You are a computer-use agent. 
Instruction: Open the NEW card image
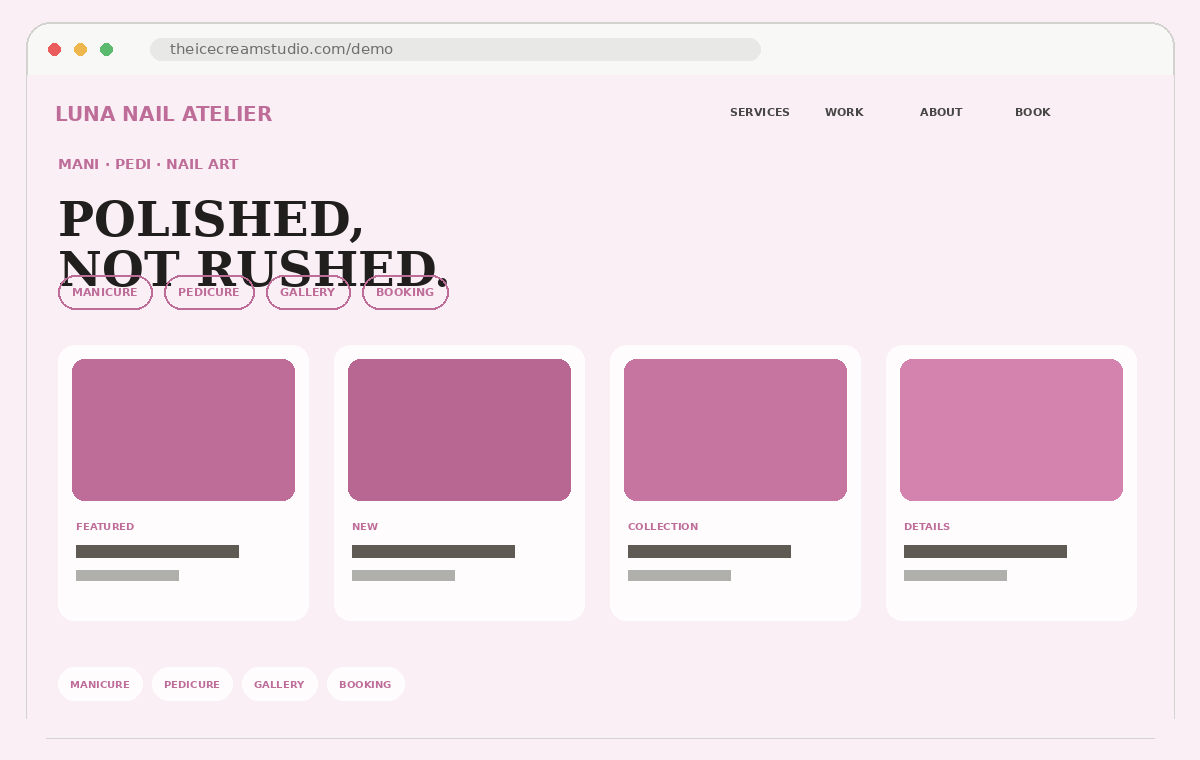click(459, 430)
